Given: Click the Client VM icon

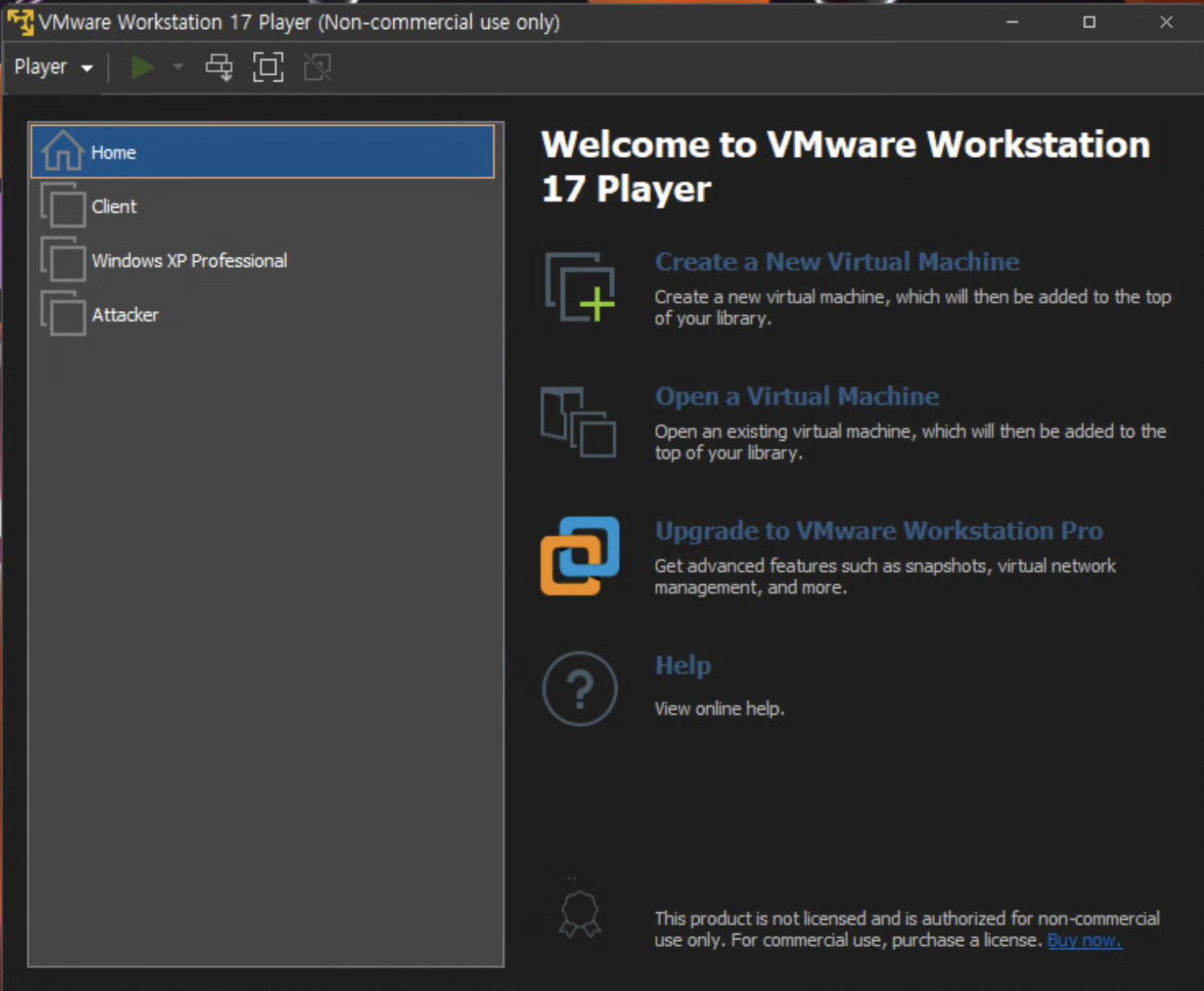Looking at the screenshot, I should [63, 205].
